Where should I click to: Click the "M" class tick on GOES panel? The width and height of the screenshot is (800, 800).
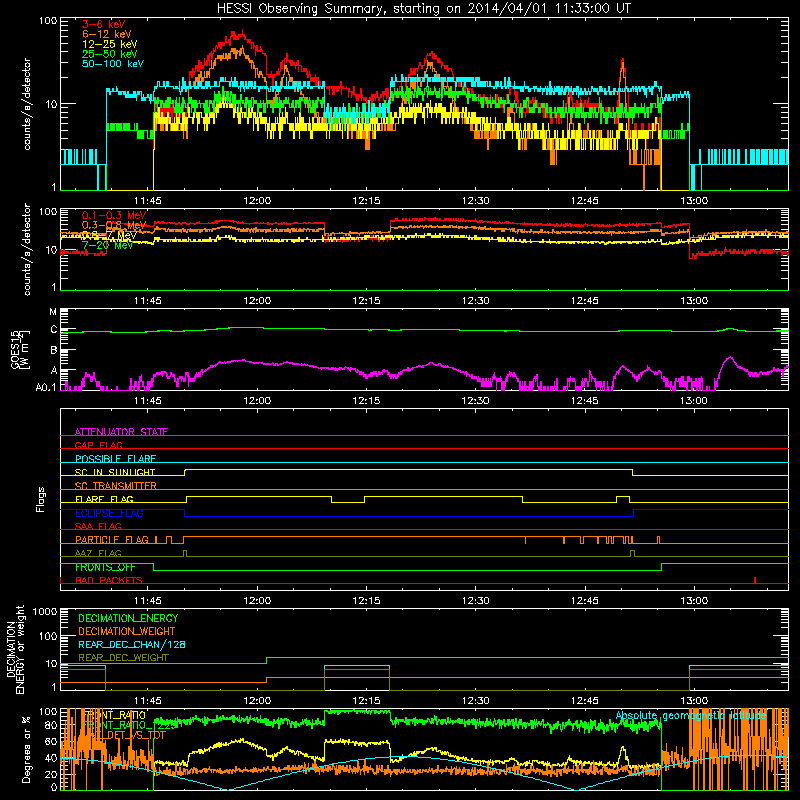point(53,312)
